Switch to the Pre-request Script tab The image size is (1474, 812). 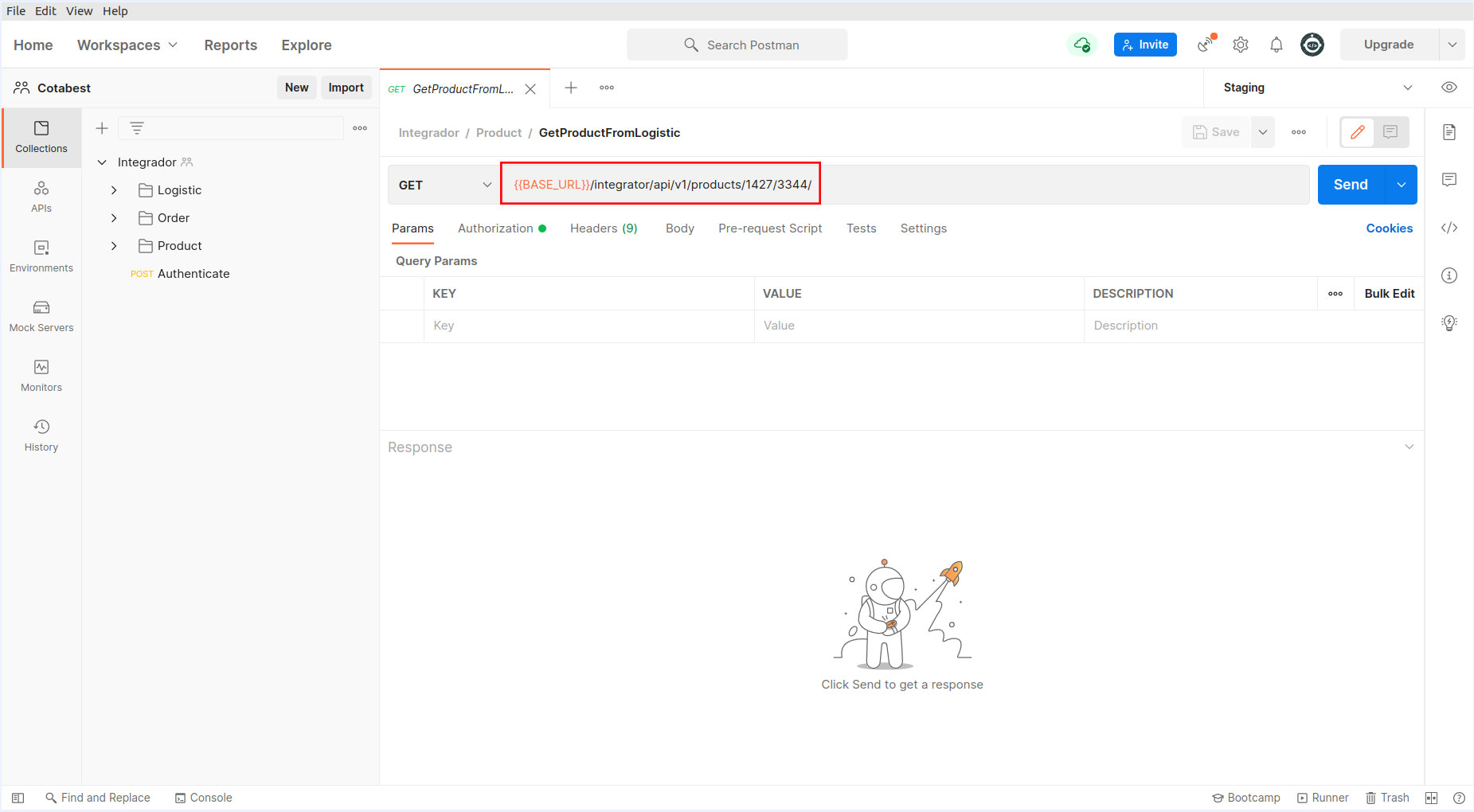(x=770, y=228)
